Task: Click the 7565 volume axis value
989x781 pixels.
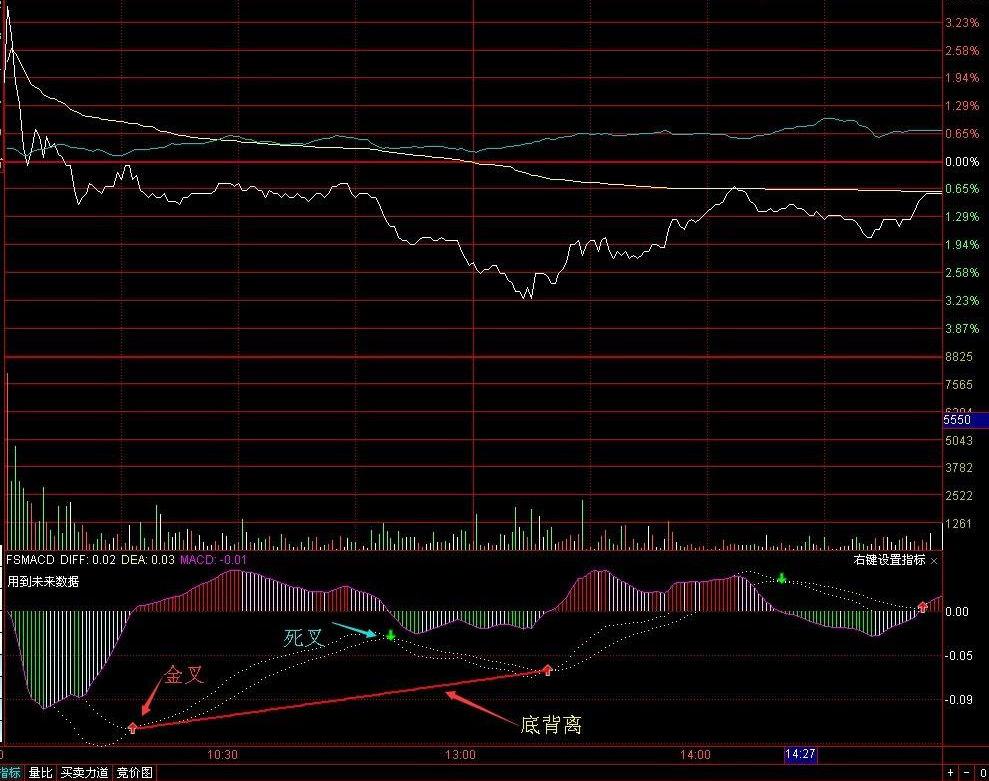Action: 959,384
